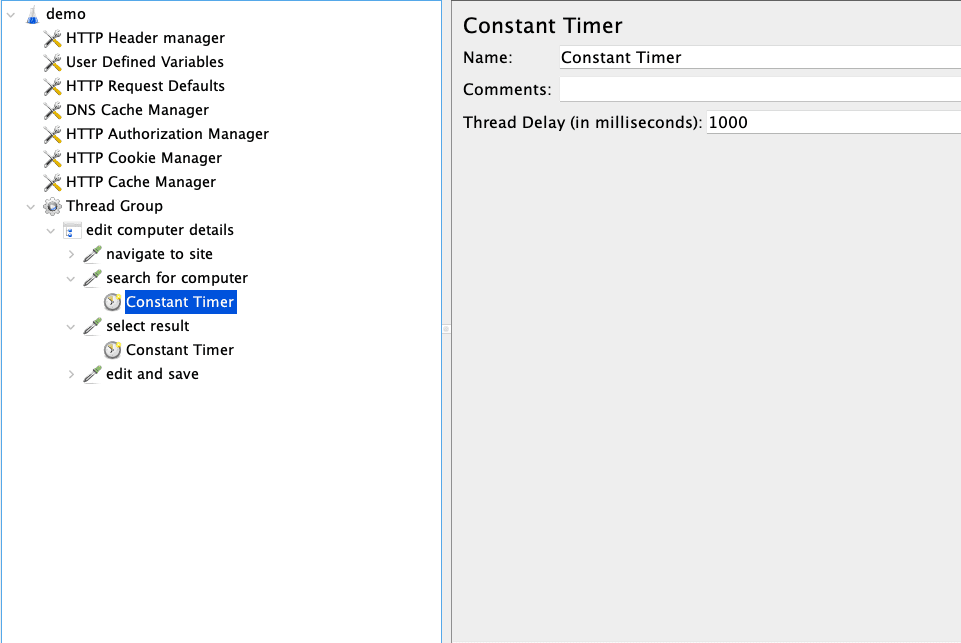Collapse the edit computer details node
961x643 pixels.
pos(51,231)
